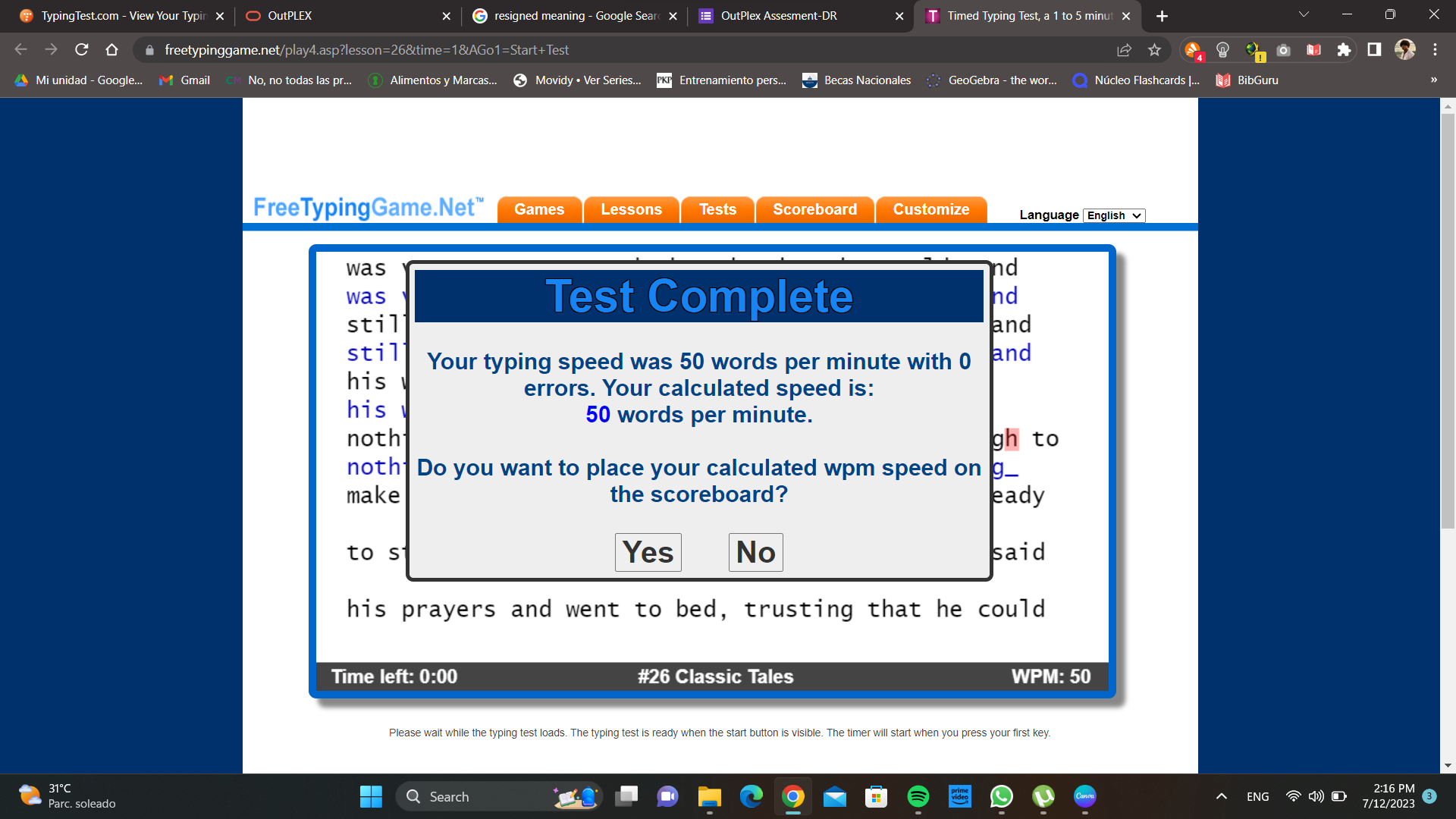Toggle the browser side panel icon

coord(1374,50)
